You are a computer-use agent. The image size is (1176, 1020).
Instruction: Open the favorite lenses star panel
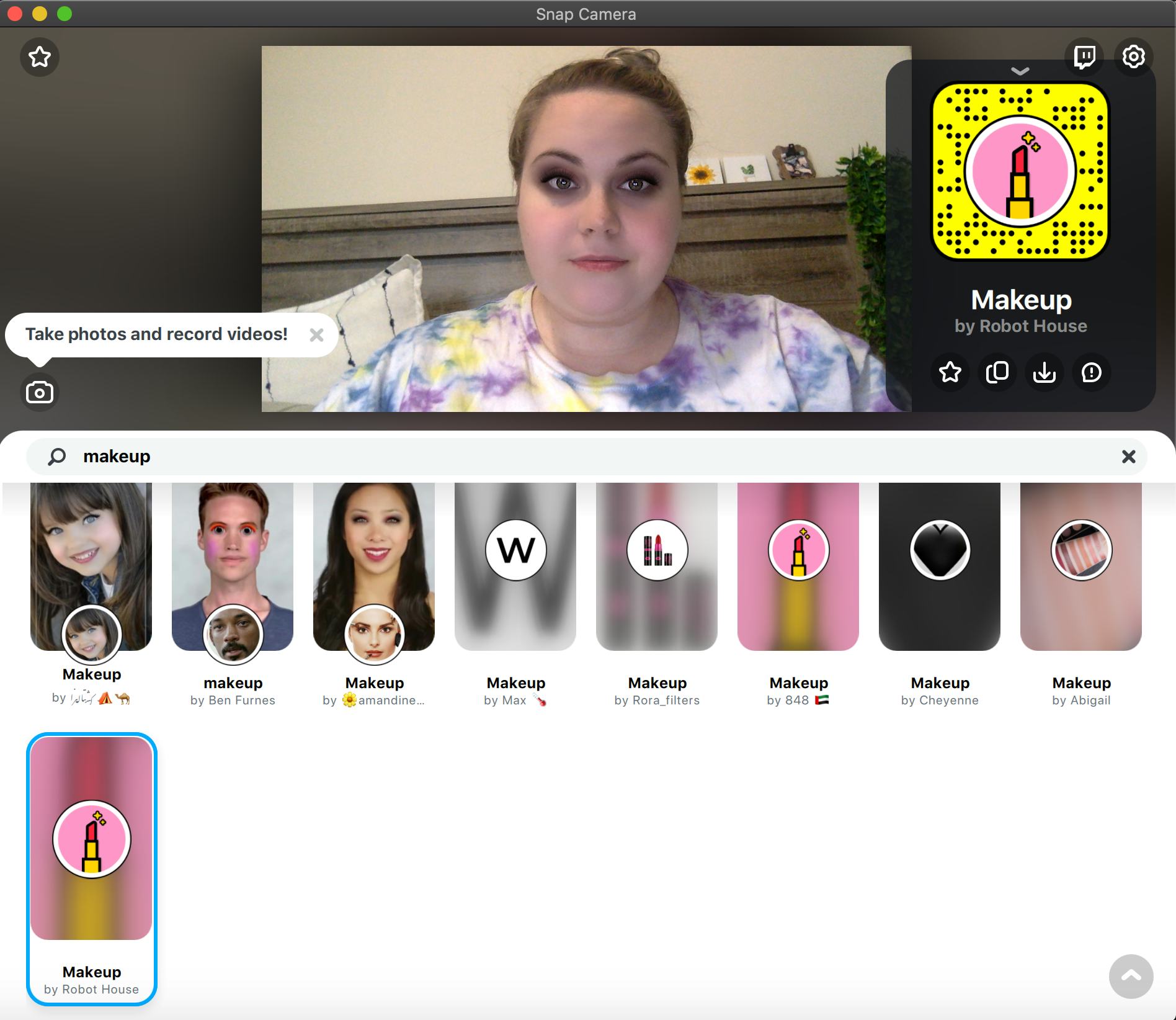[39, 56]
